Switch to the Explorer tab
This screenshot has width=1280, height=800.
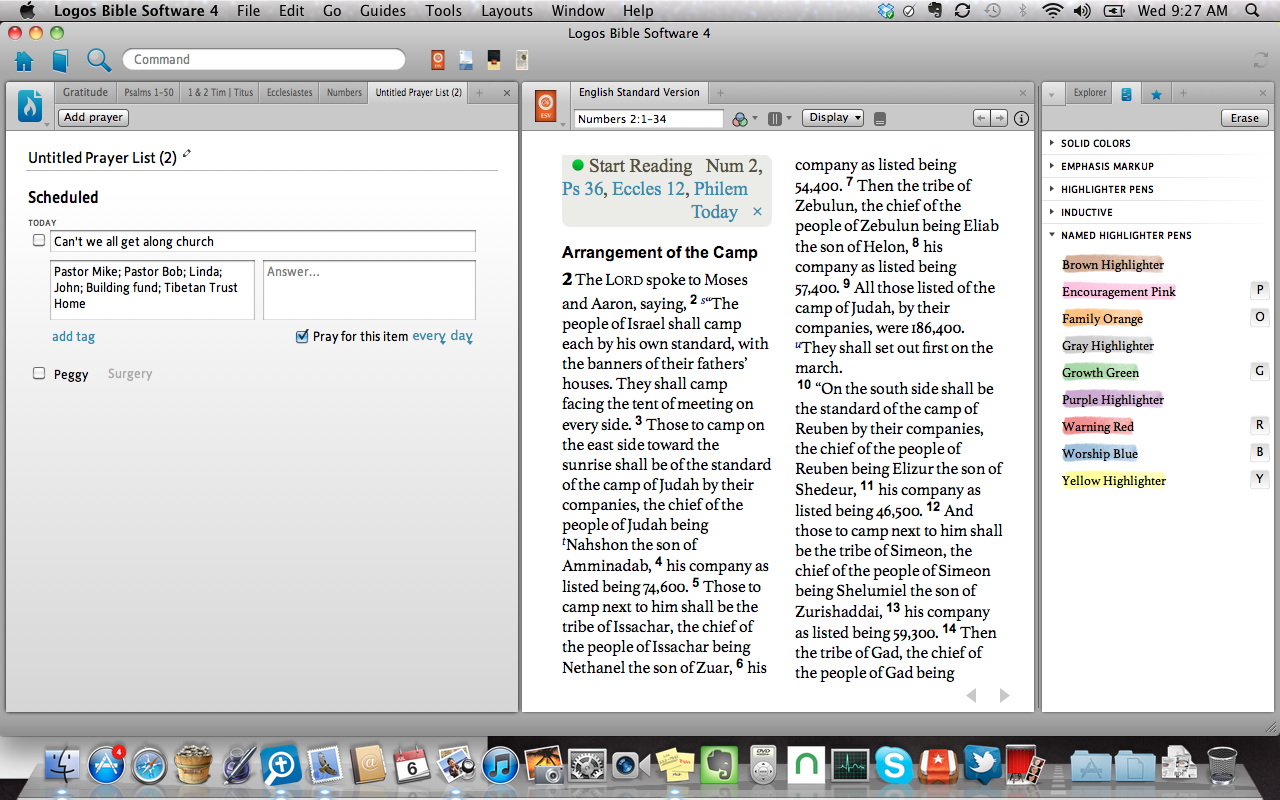pos(1090,93)
